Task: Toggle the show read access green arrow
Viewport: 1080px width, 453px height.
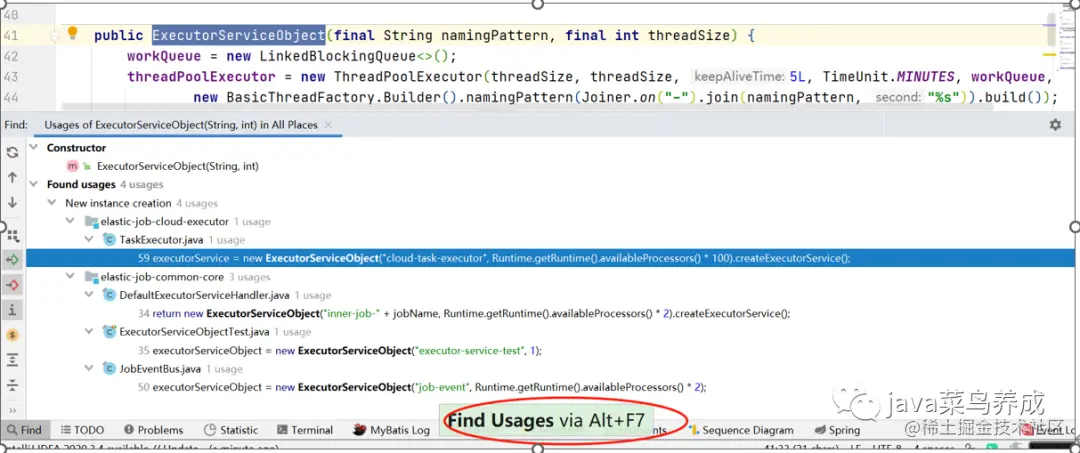Action: 12,260
